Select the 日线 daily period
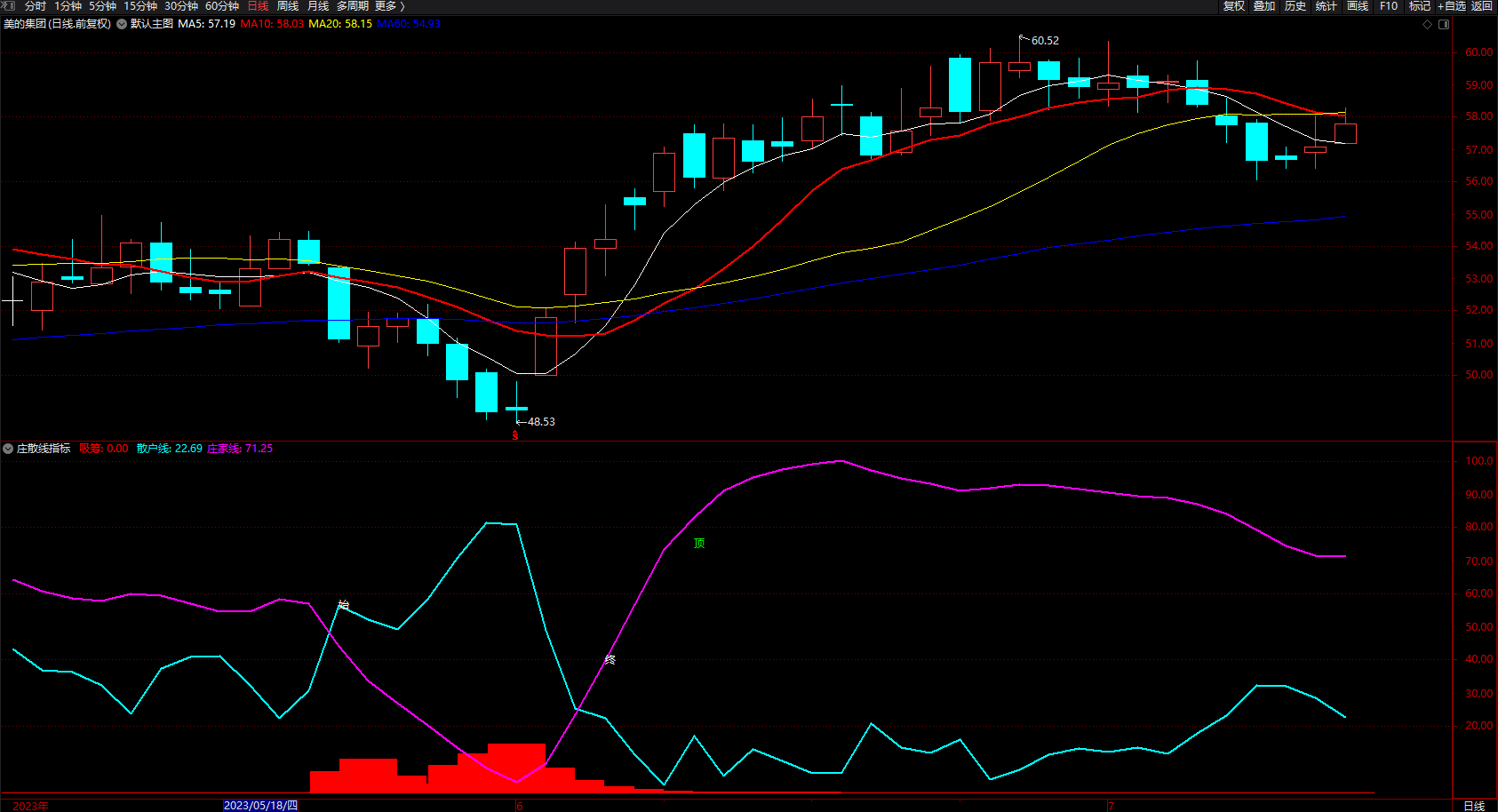Screen dimensions: 1498x812 coord(258,6)
